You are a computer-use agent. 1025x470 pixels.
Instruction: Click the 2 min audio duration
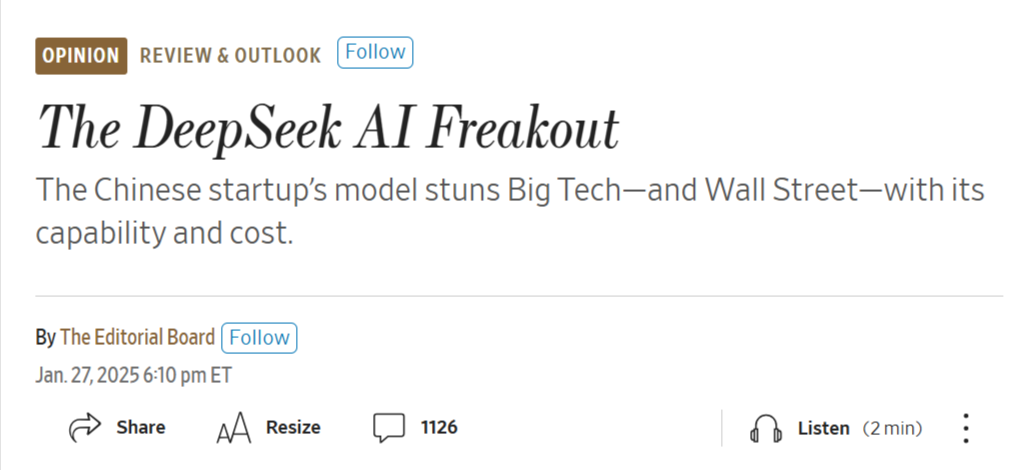tap(892, 429)
